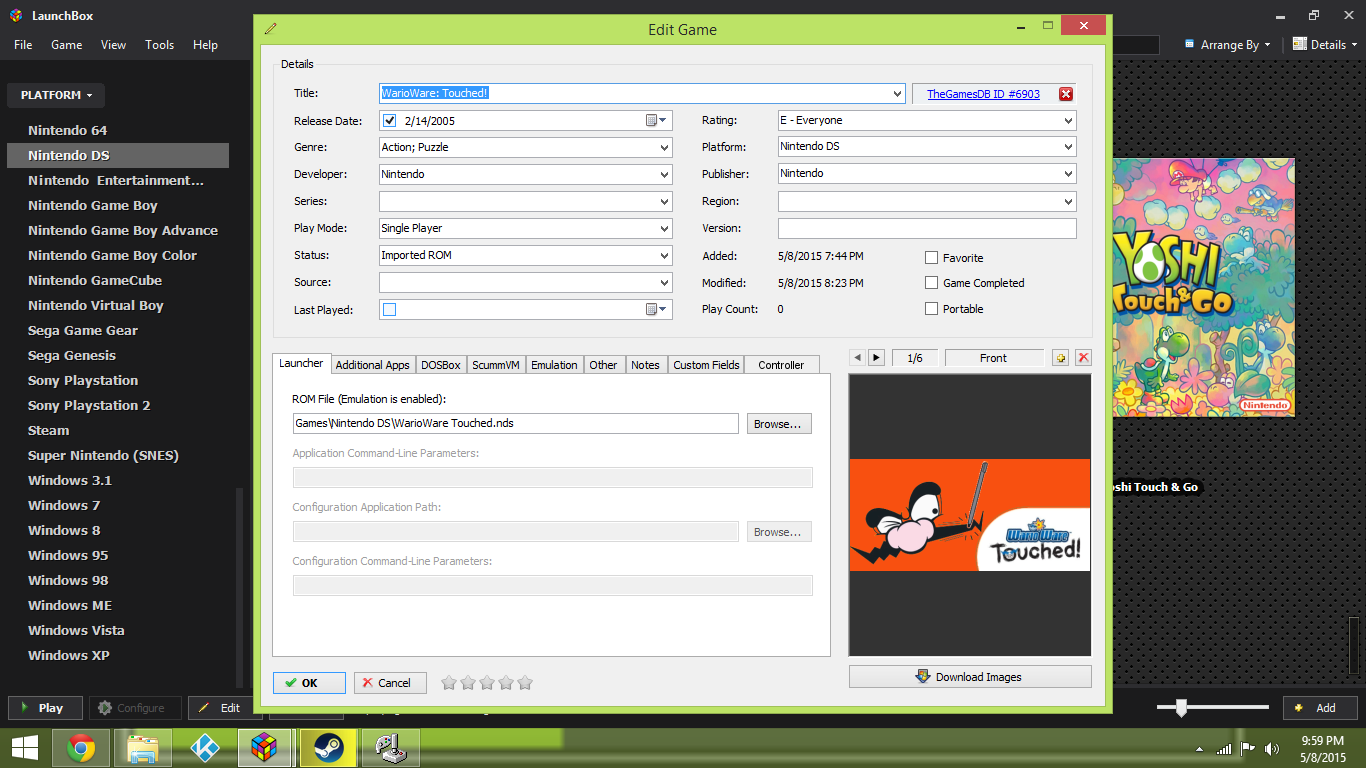
Task: Click the previous image arrow in the image panel
Action: pyautogui.click(x=857, y=357)
